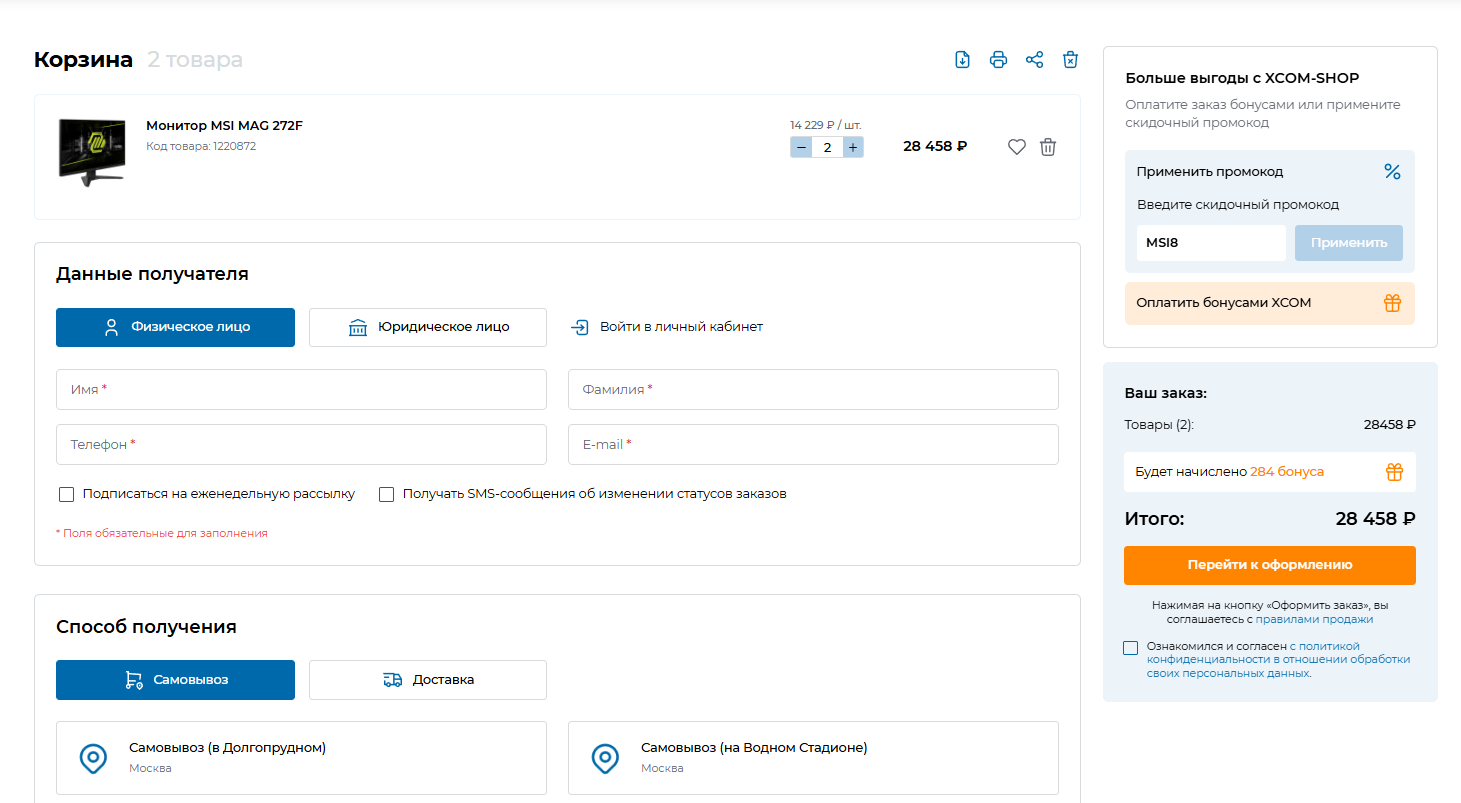Choose pickup point in Долгопрудный
The image size is (1461, 803).
(301, 758)
